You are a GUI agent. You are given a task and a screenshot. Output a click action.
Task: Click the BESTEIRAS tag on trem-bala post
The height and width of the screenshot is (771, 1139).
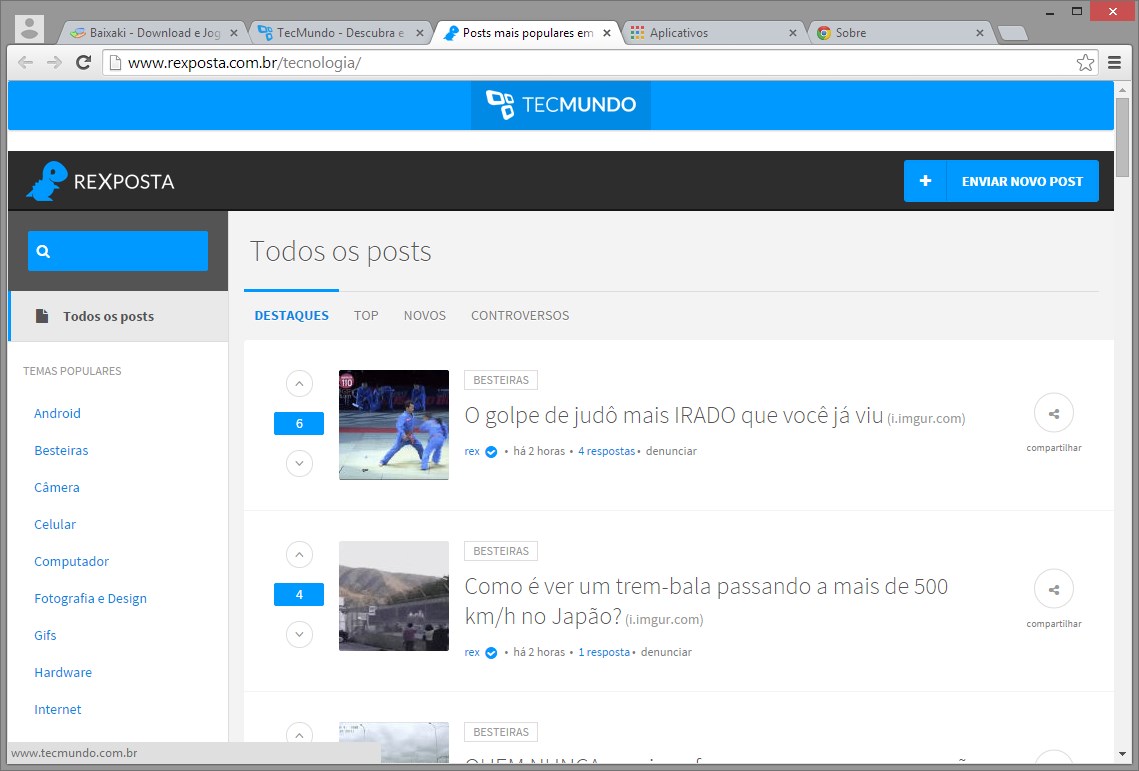501,552
